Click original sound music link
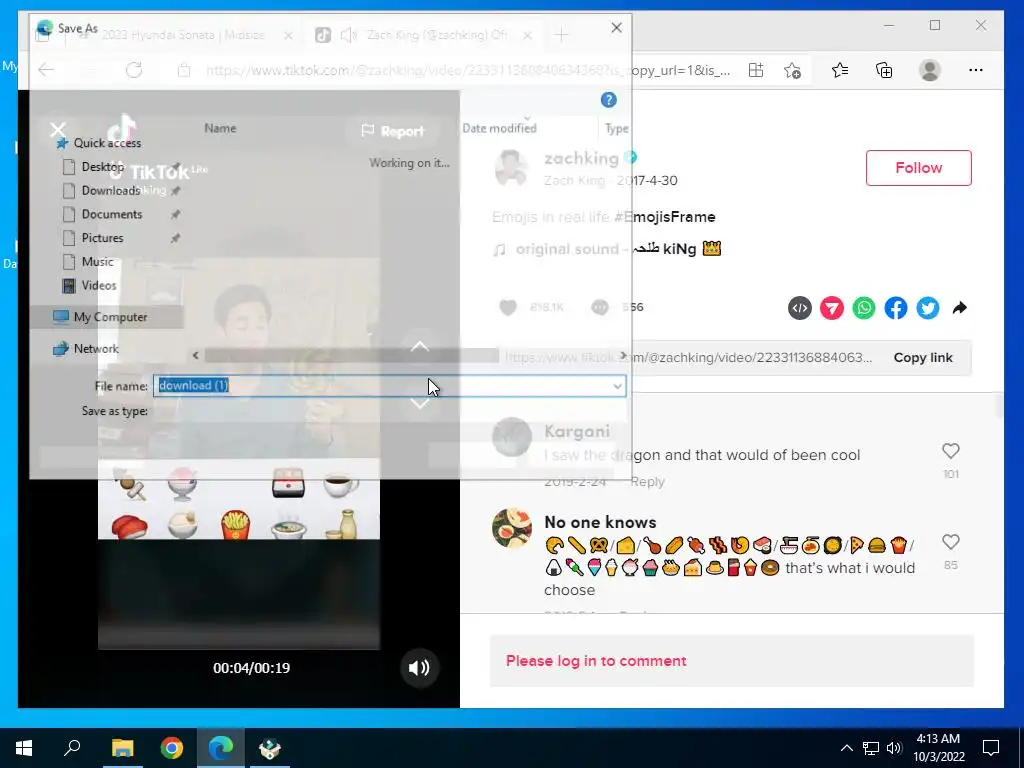 (x=606, y=249)
